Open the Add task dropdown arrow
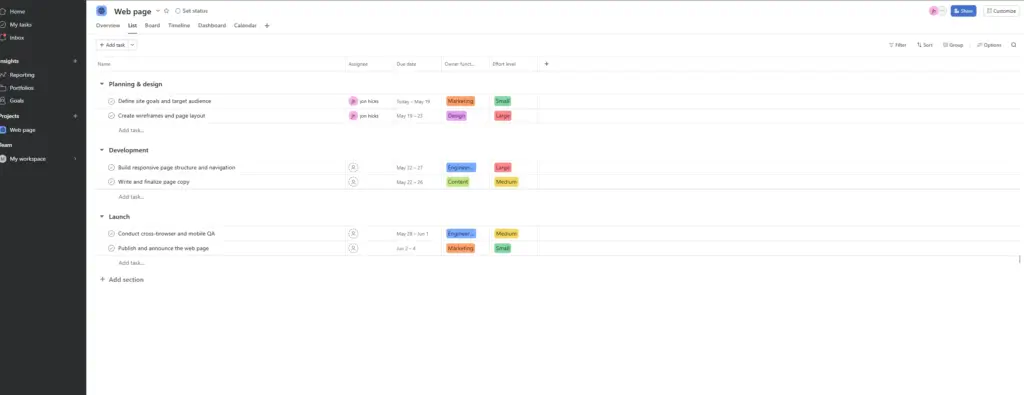Image resolution: width=1024 pixels, height=395 pixels. tap(133, 45)
